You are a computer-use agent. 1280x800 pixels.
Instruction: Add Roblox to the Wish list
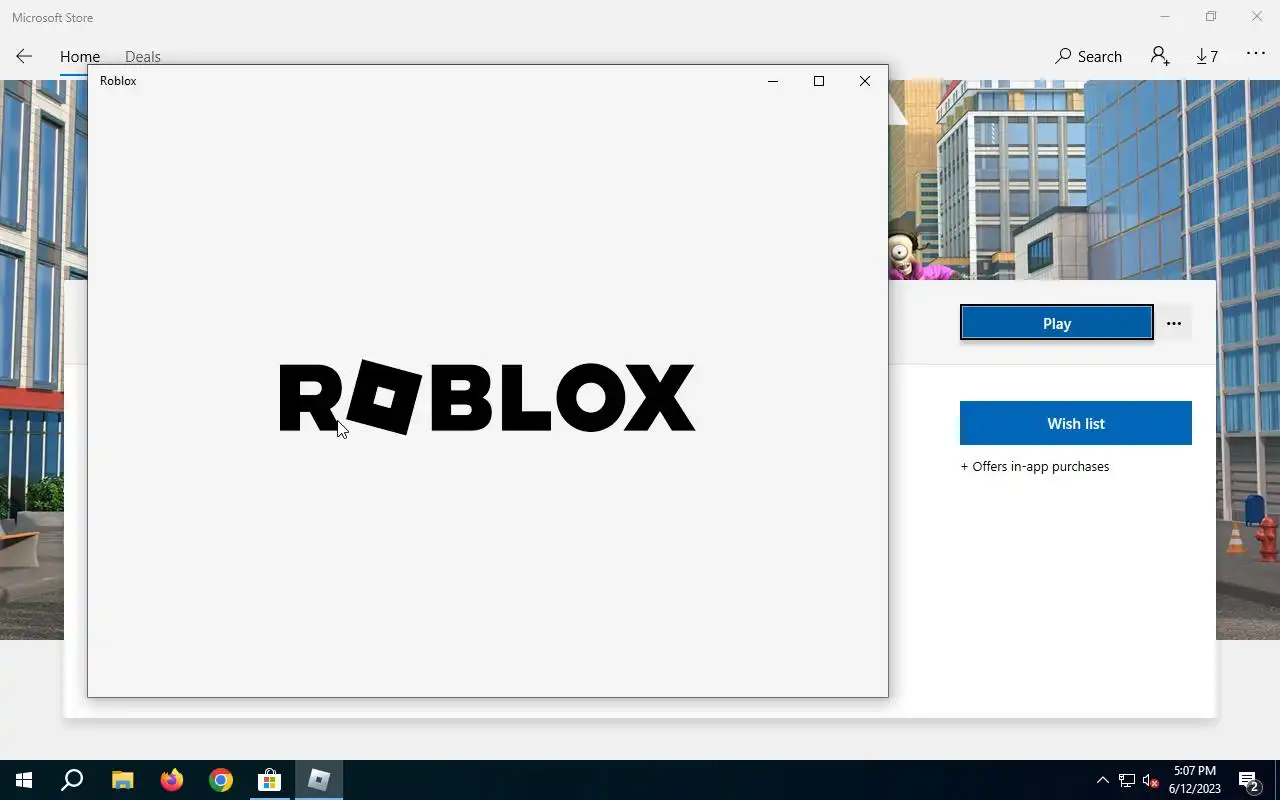1076,423
